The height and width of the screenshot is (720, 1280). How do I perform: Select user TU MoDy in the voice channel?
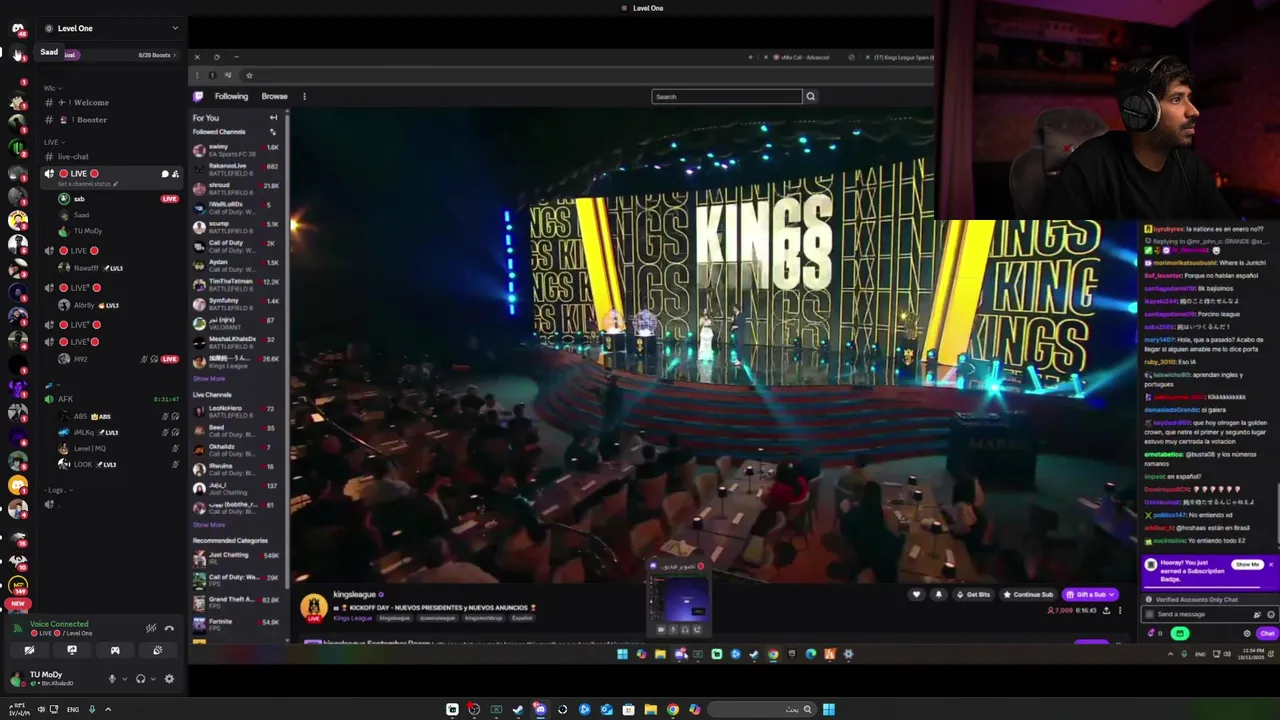point(88,231)
